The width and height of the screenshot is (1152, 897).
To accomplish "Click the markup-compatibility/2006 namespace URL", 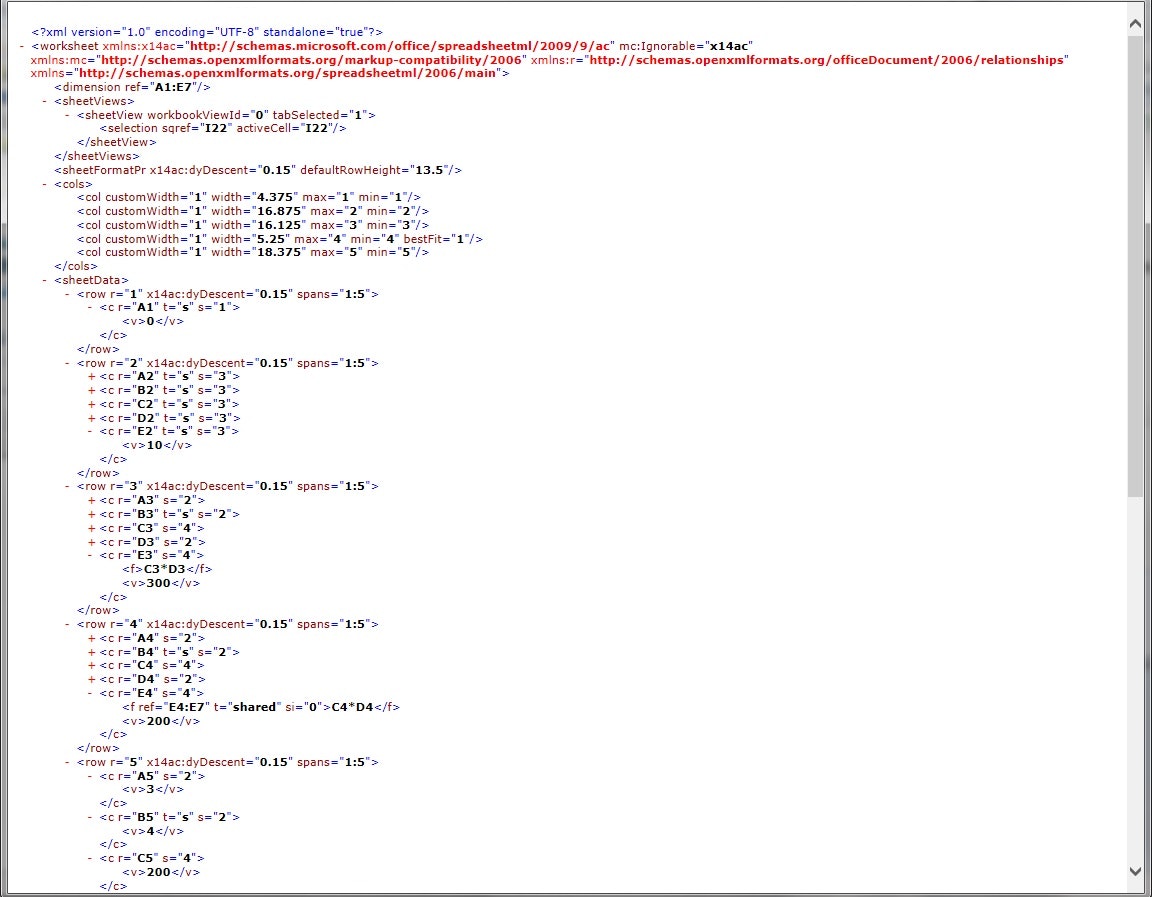I will tap(312, 60).
